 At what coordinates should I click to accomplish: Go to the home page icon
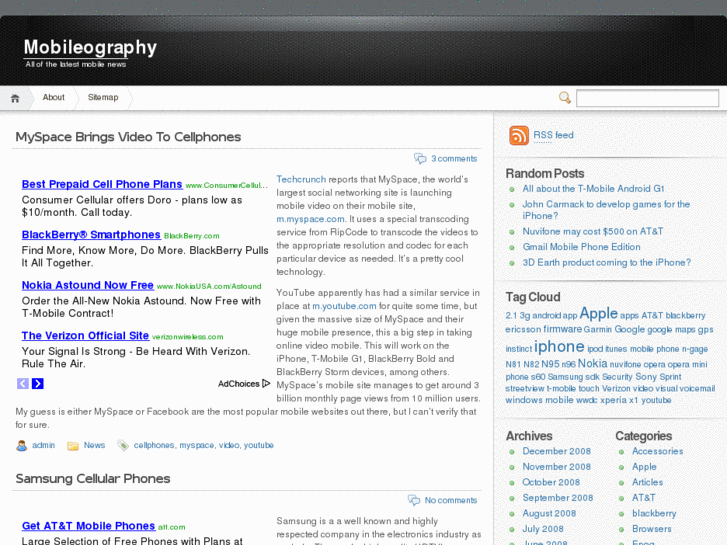click(15, 98)
